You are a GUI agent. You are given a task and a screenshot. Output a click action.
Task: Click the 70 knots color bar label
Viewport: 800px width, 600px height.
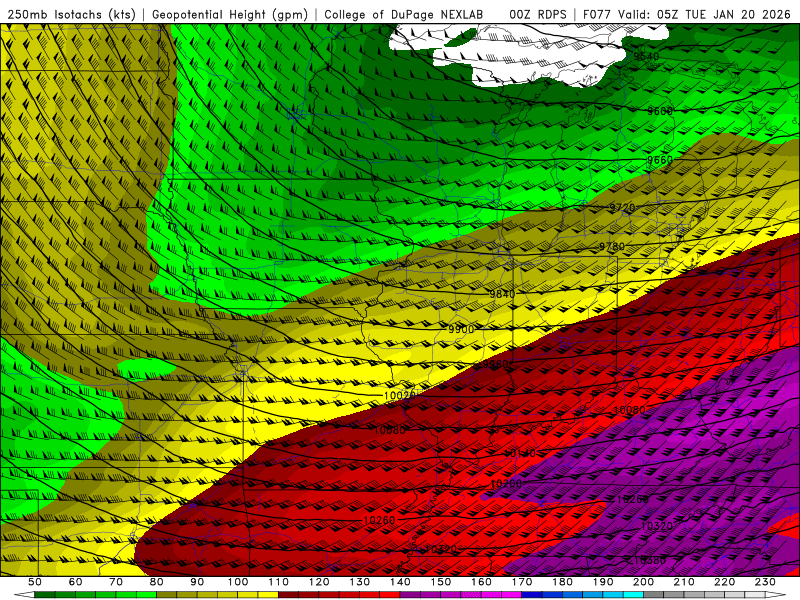(x=116, y=582)
